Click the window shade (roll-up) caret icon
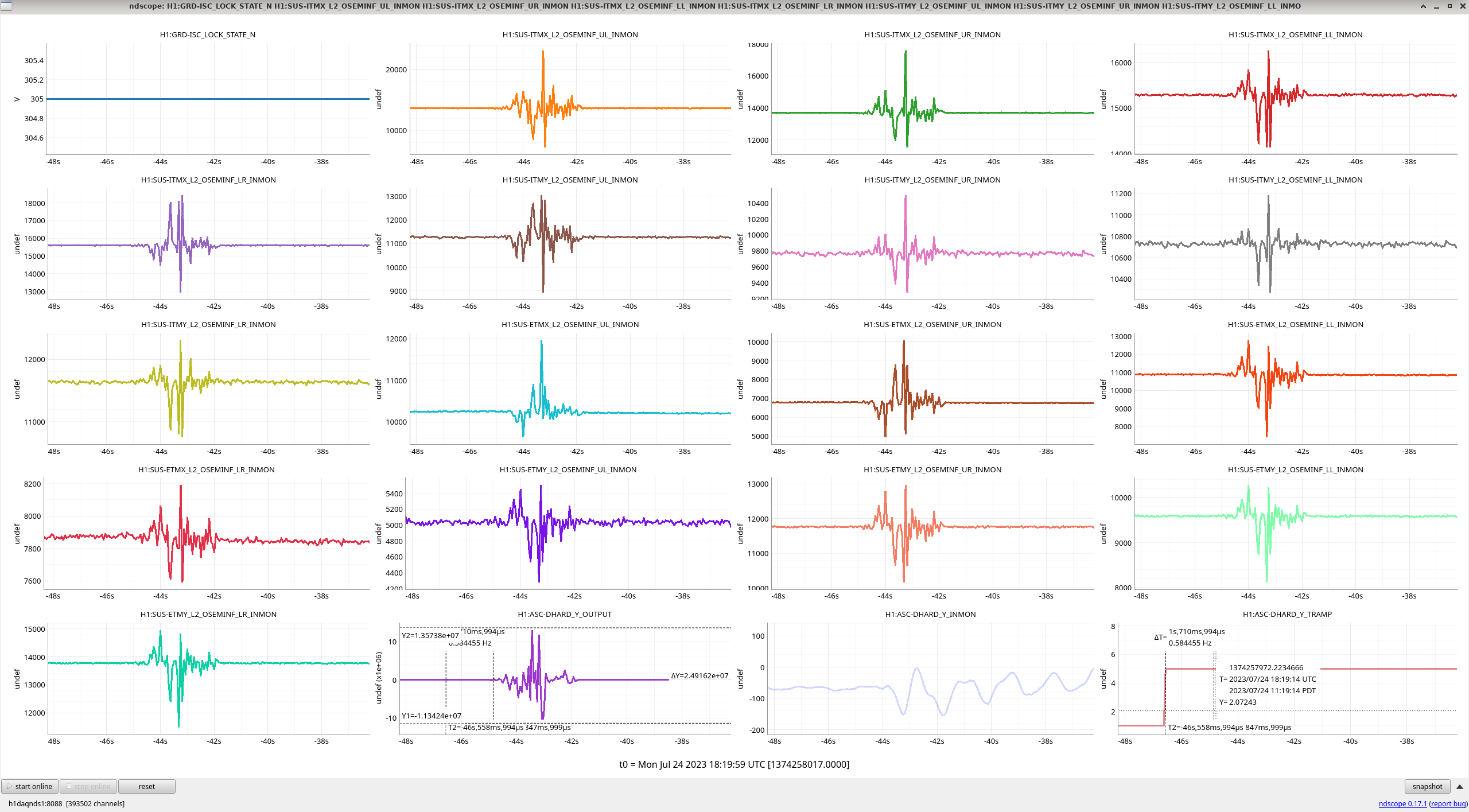Image resolution: width=1469 pixels, height=812 pixels. coord(1423,6)
